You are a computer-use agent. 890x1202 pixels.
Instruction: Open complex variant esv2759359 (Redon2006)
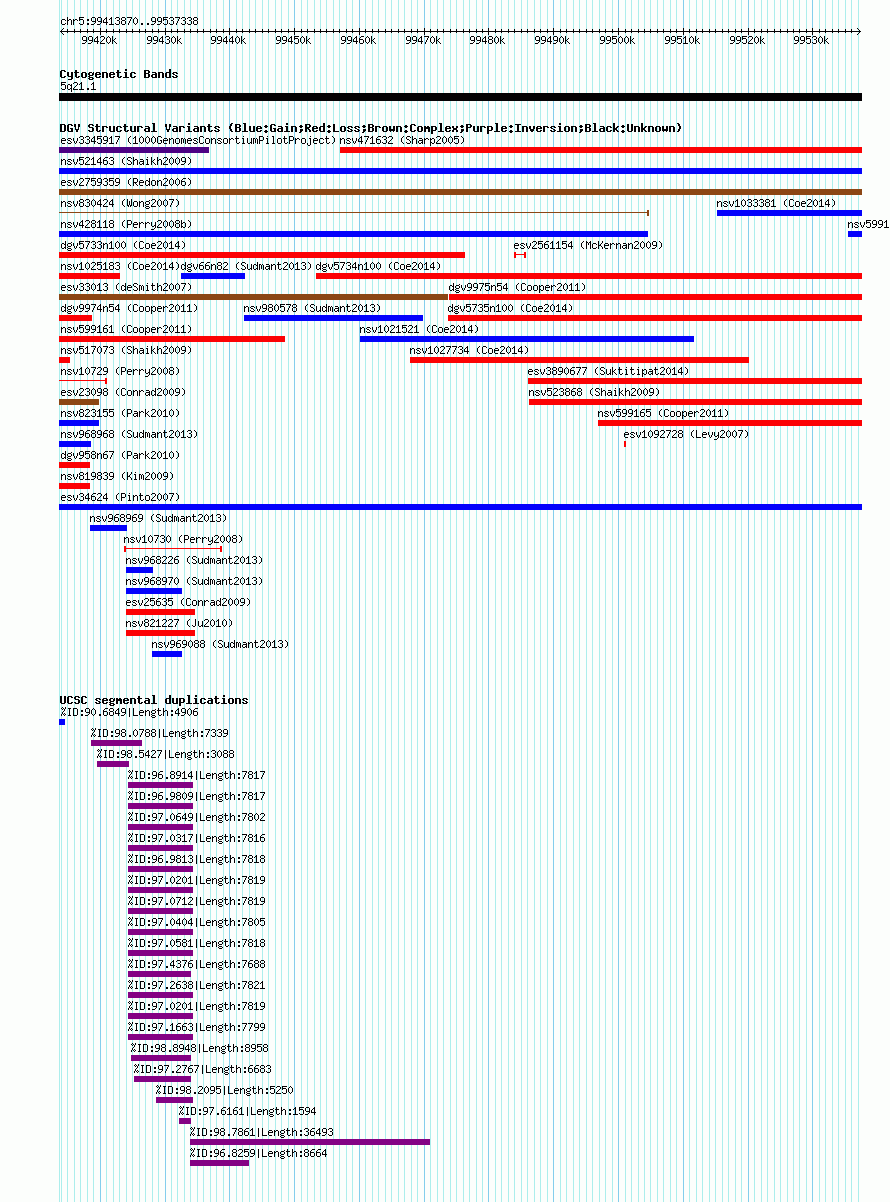[x=461, y=192]
